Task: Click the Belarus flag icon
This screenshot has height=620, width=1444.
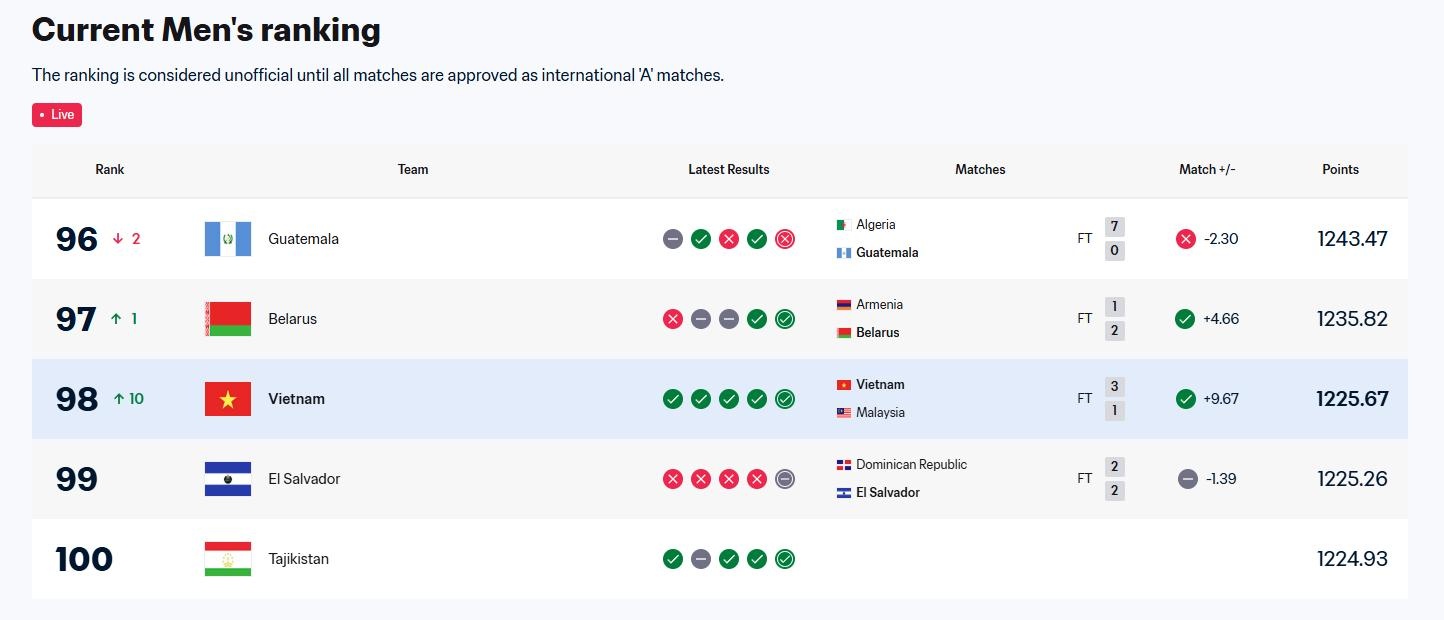Action: pyautogui.click(x=228, y=319)
